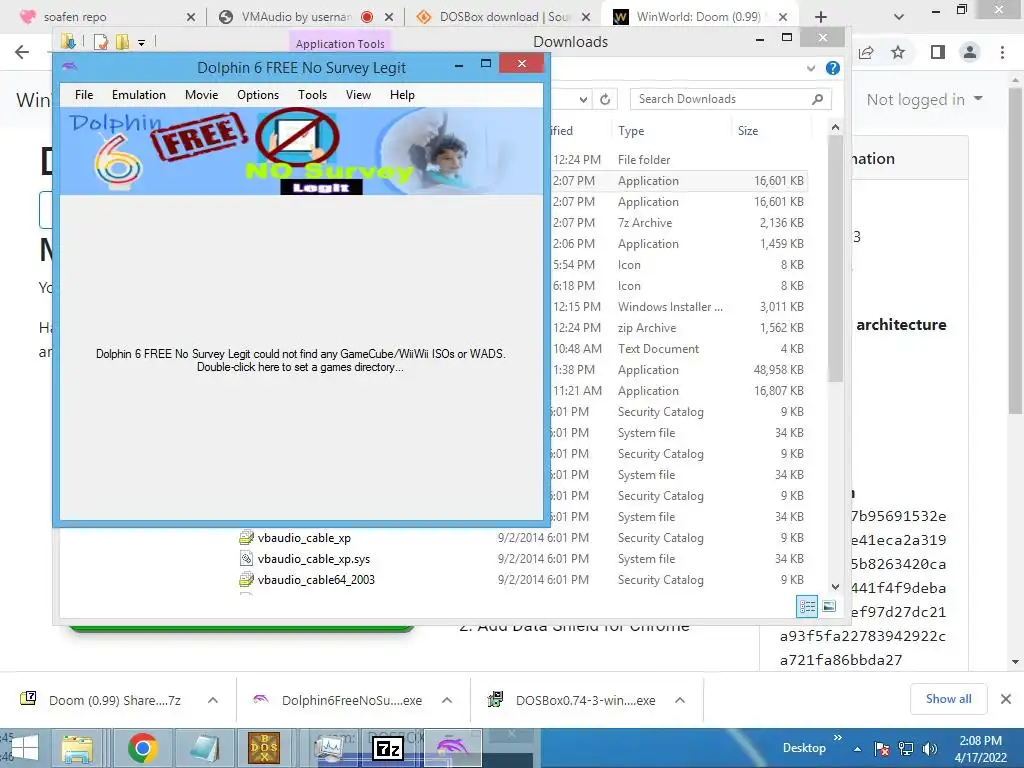
Task: Open the Options menu in Dolphin
Action: pyautogui.click(x=258, y=95)
